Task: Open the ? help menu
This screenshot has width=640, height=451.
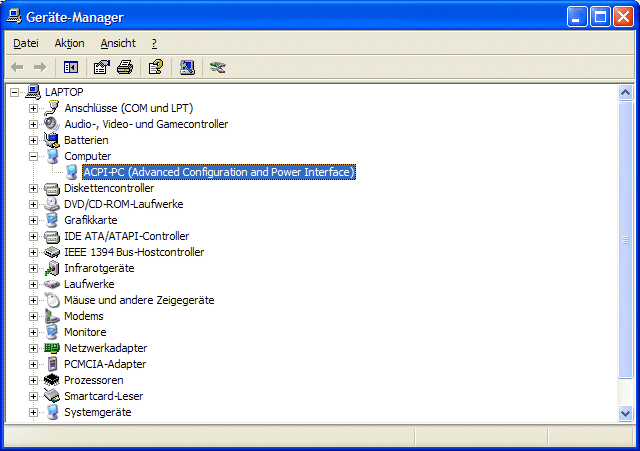Action: [154, 43]
